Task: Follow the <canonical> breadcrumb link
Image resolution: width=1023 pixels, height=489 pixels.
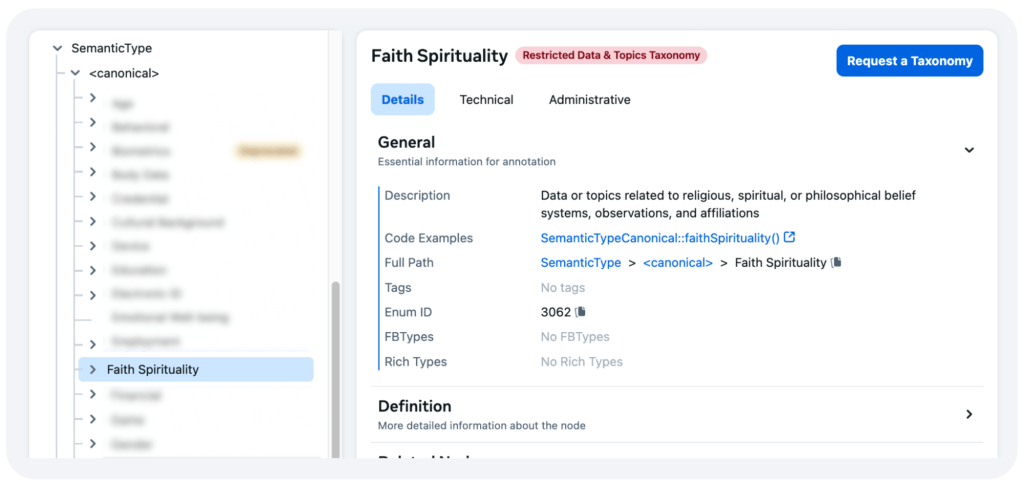Action: pyautogui.click(x=677, y=263)
